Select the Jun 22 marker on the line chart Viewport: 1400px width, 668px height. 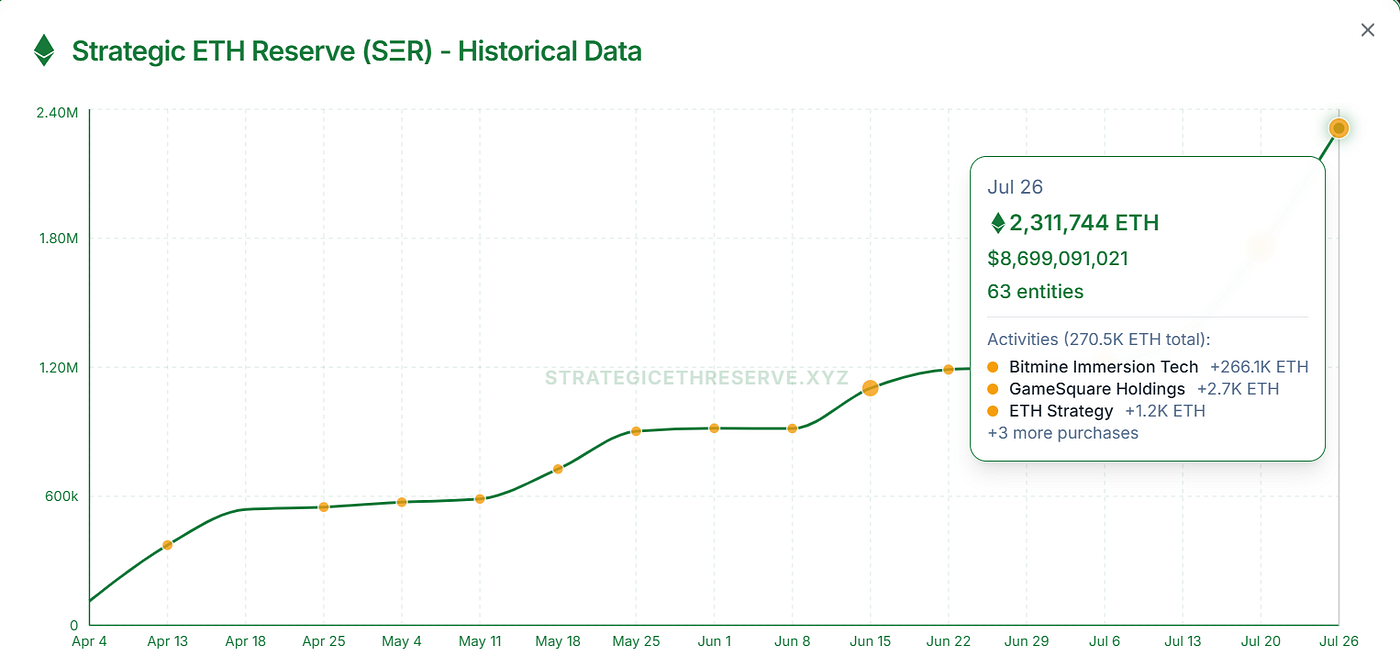(947, 368)
